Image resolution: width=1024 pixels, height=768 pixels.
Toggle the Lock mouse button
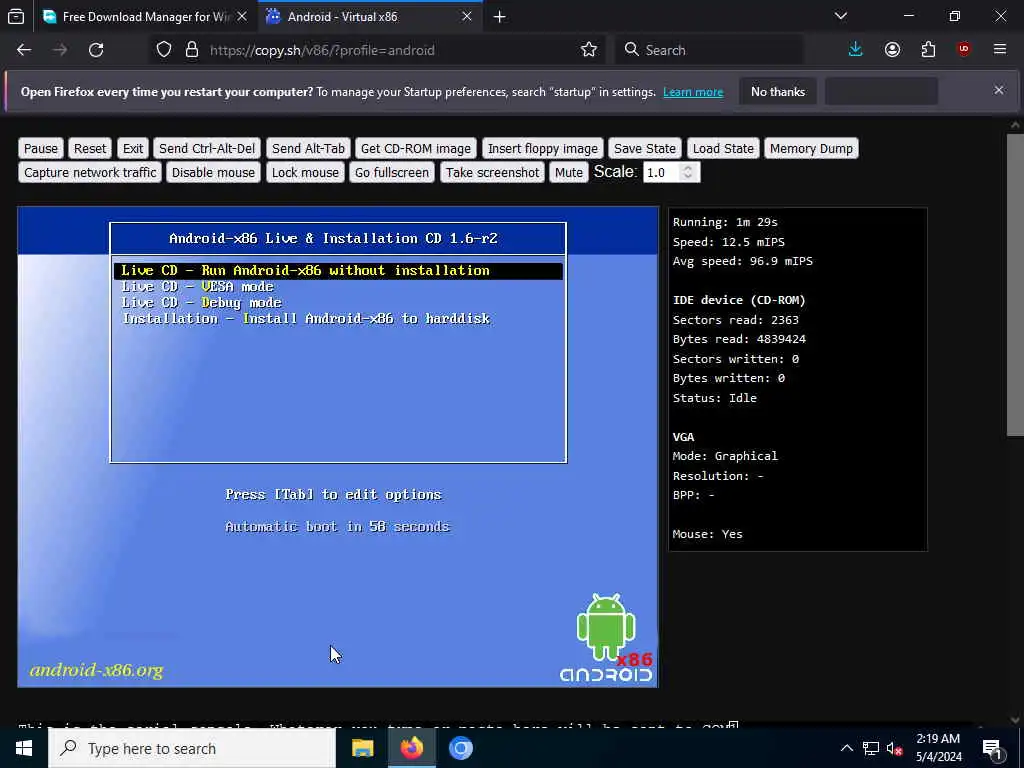coord(305,172)
